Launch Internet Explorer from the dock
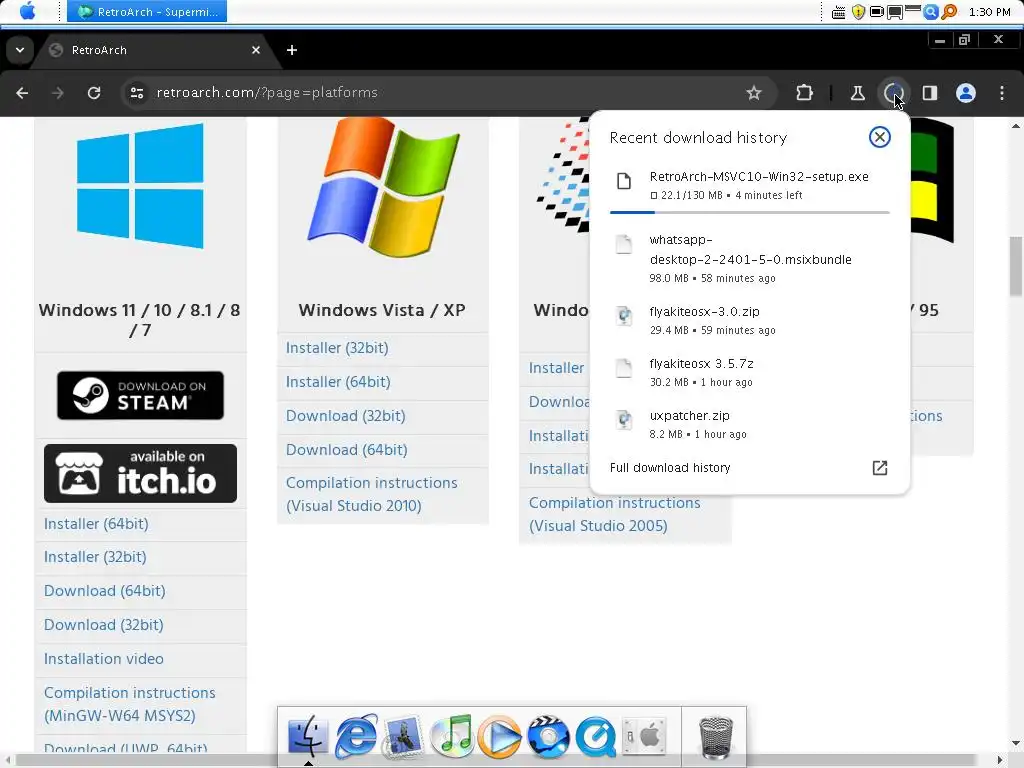This screenshot has width=1024, height=768. click(x=356, y=737)
